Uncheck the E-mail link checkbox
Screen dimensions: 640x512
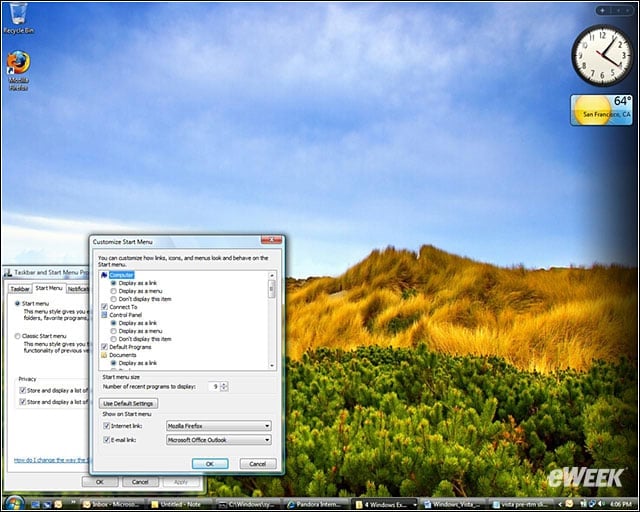click(107, 440)
